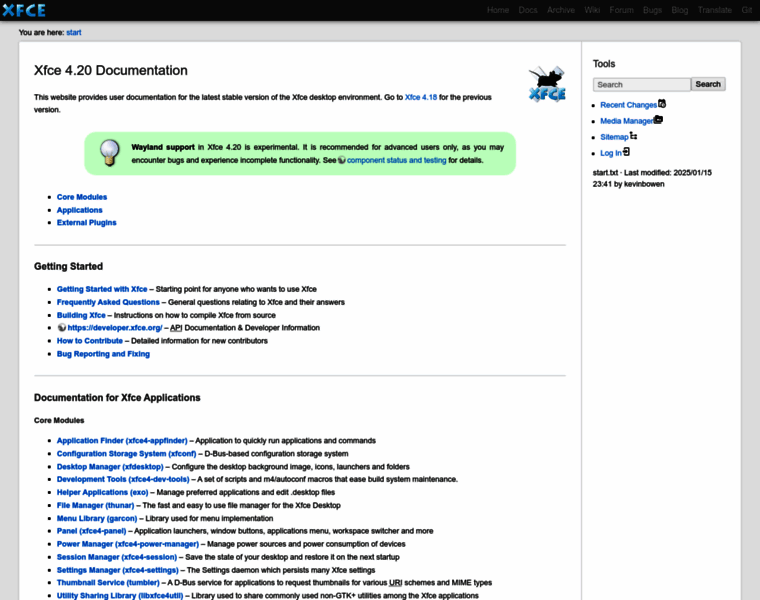The width and height of the screenshot is (760, 600).
Task: Open the Xfce 4.18 link
Action: (421, 97)
